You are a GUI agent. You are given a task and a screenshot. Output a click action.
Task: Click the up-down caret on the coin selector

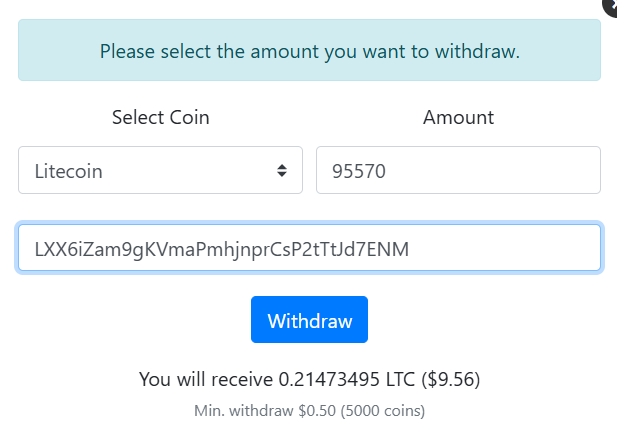pos(282,170)
